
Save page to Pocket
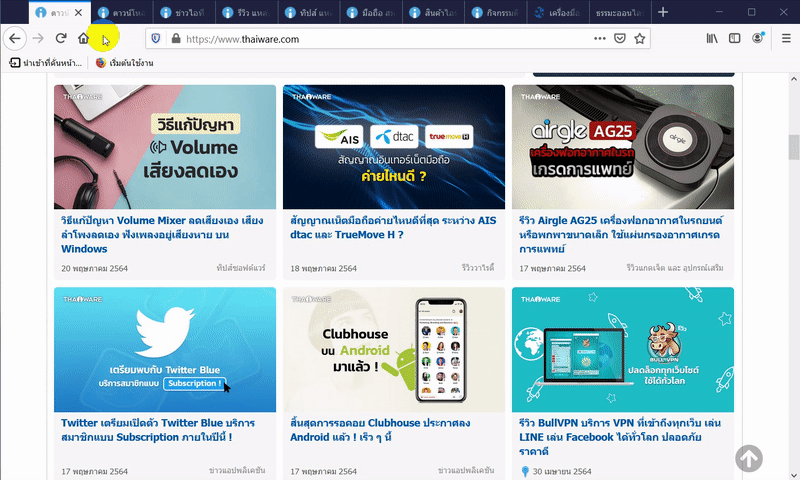(x=620, y=38)
